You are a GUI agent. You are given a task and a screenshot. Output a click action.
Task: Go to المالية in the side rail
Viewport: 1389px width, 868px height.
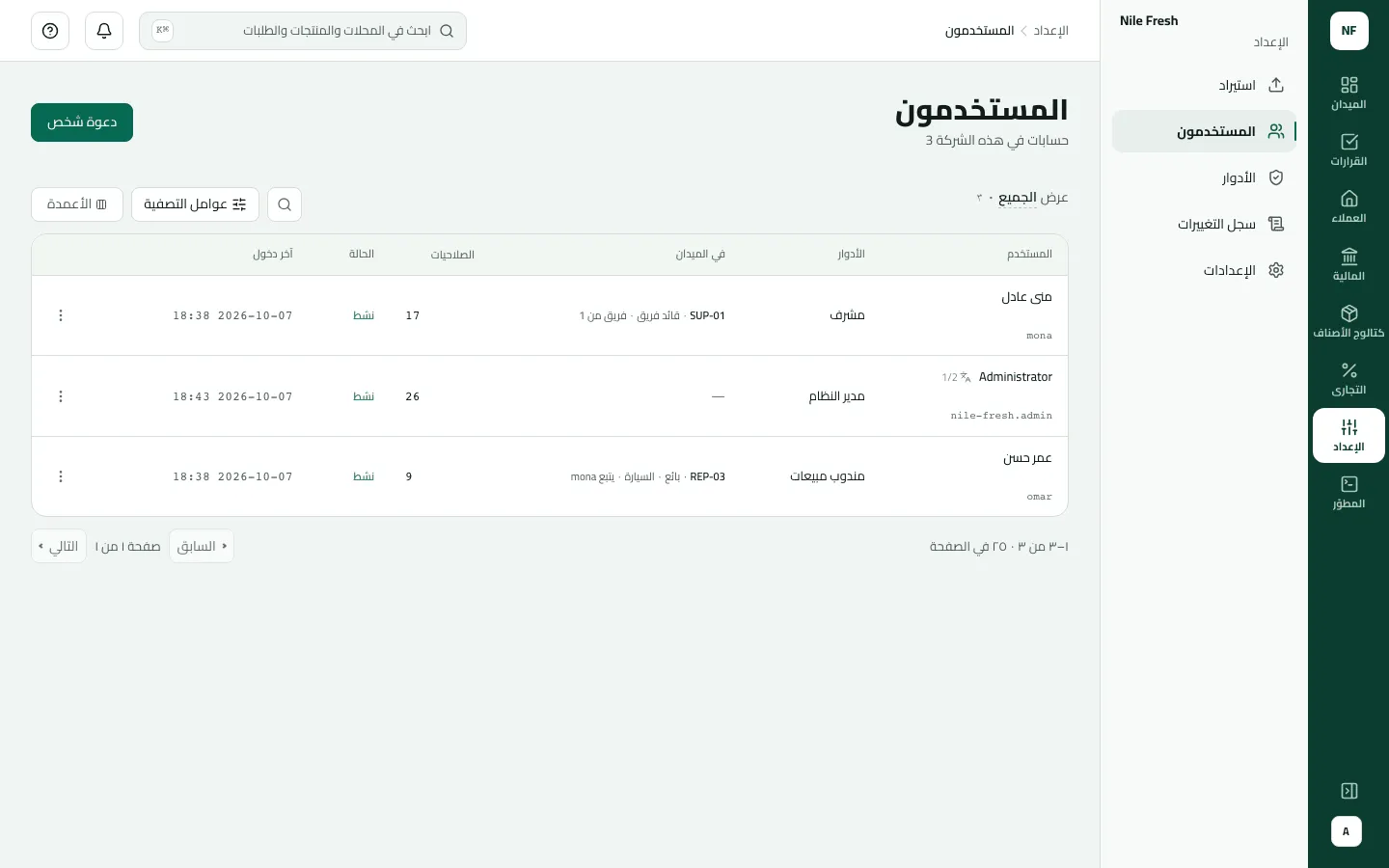1348,265
